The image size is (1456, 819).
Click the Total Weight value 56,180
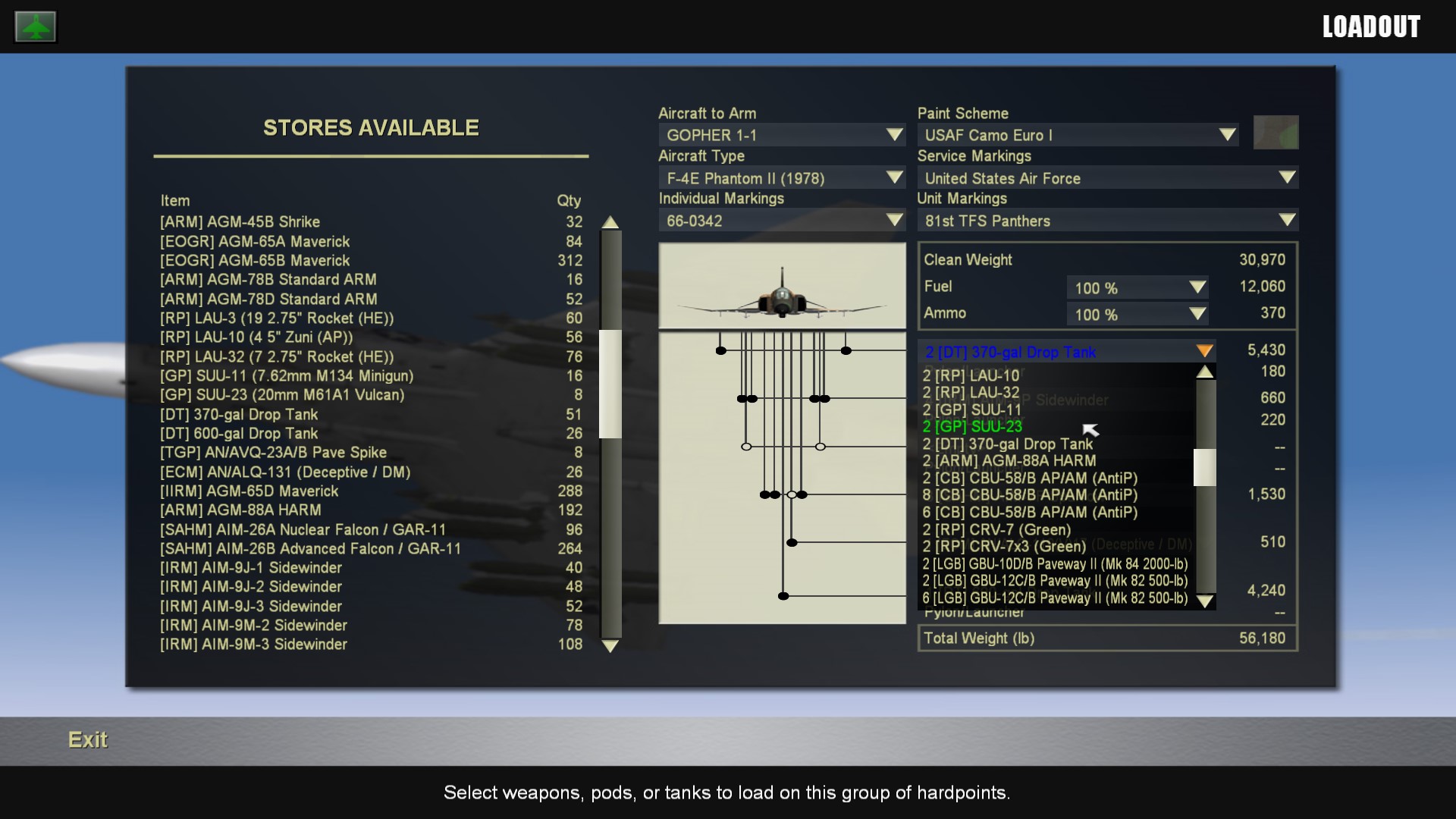click(x=1262, y=639)
